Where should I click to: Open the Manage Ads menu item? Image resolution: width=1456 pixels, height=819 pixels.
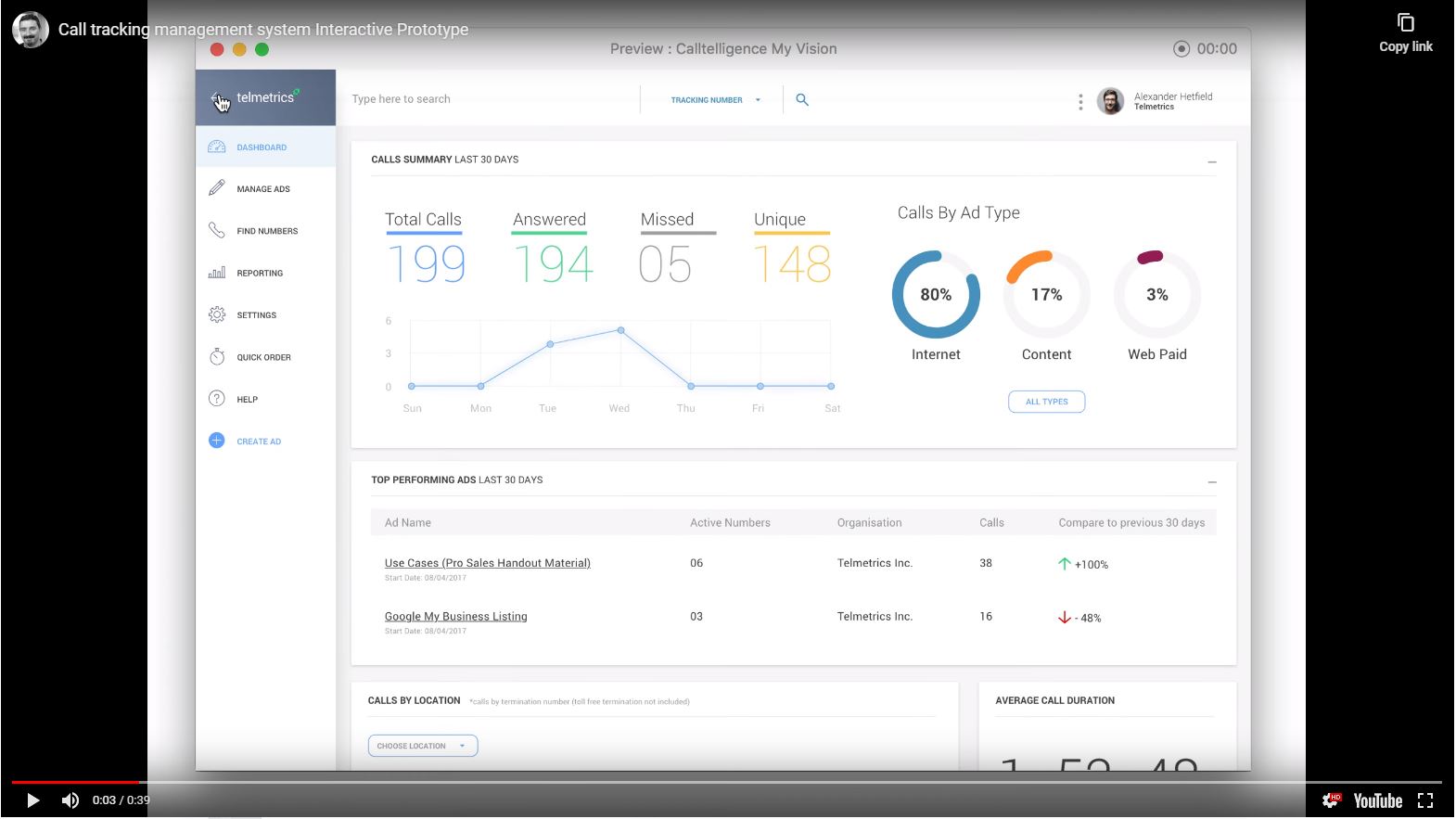[265, 188]
